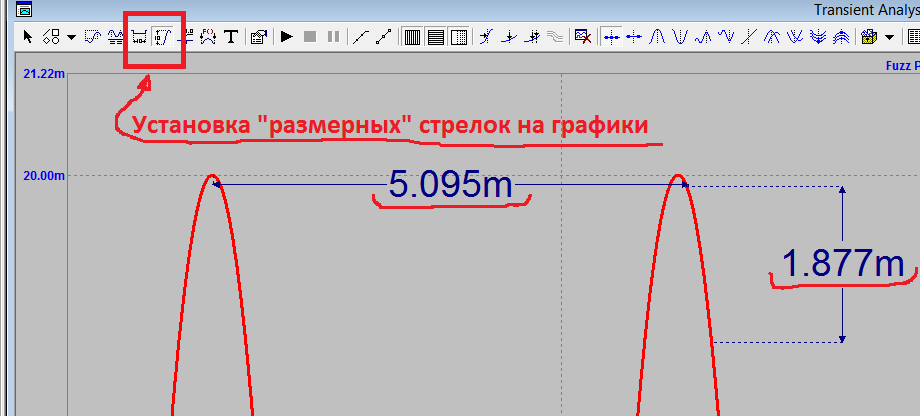The image size is (920, 416).
Task: Click the Stop analysis square button
Action: (x=310, y=37)
